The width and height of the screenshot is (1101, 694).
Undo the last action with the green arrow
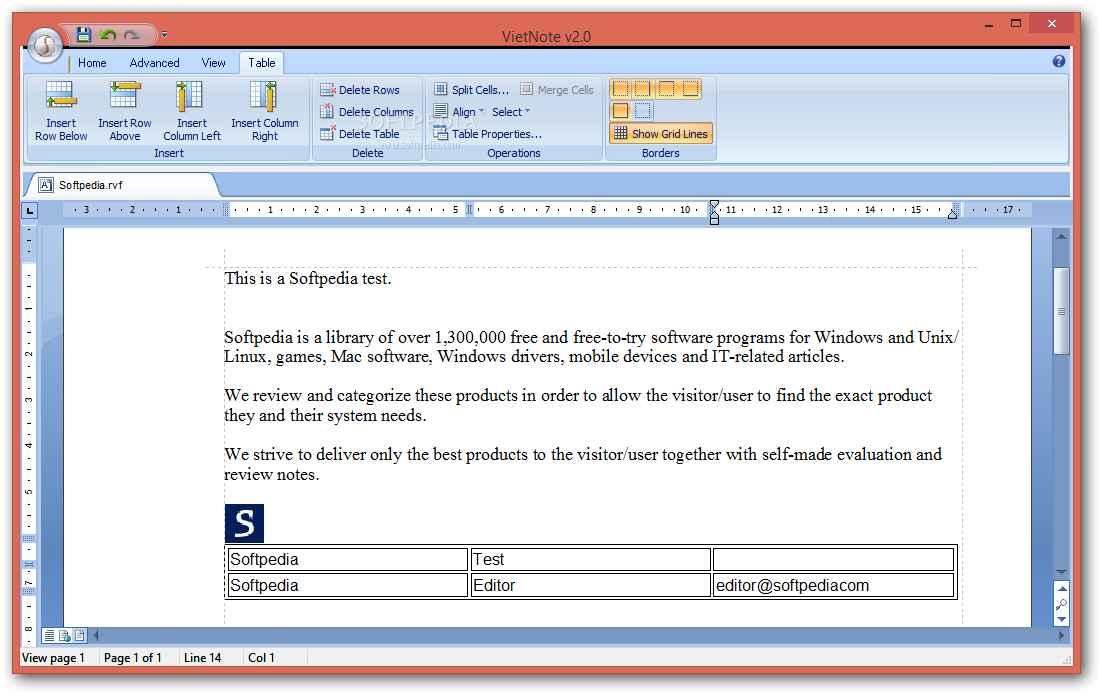coord(107,34)
